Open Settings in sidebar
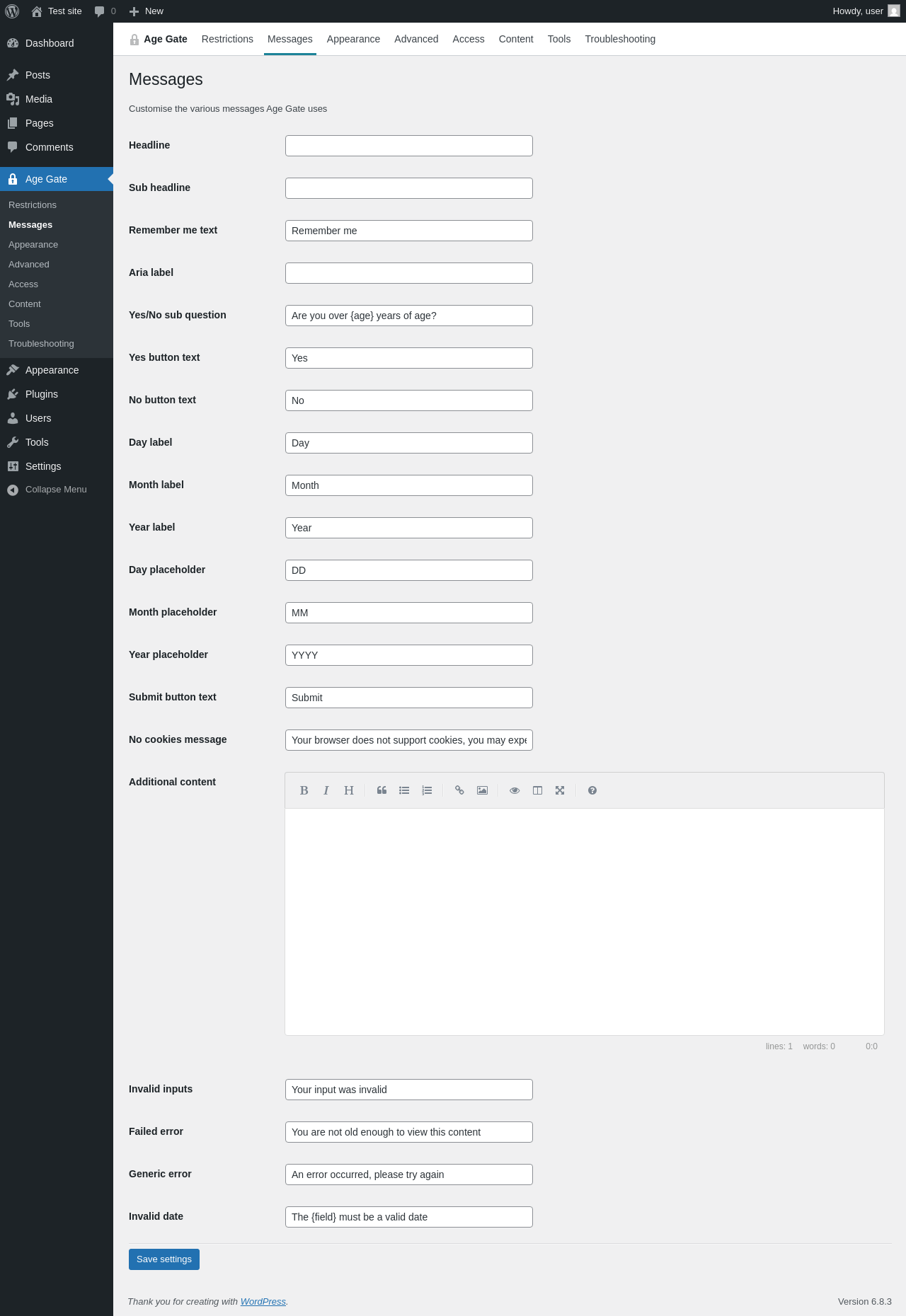 57,466
